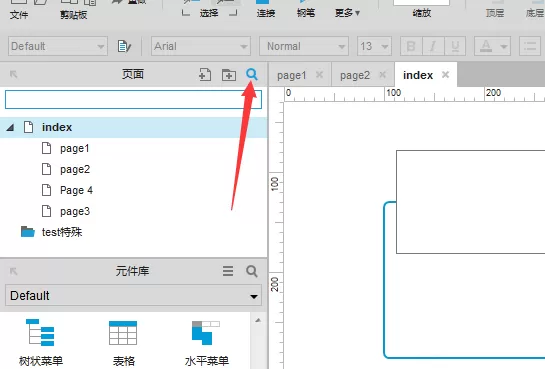Open the 文件 toolbar group
The height and width of the screenshot is (369, 545).
click(19, 15)
